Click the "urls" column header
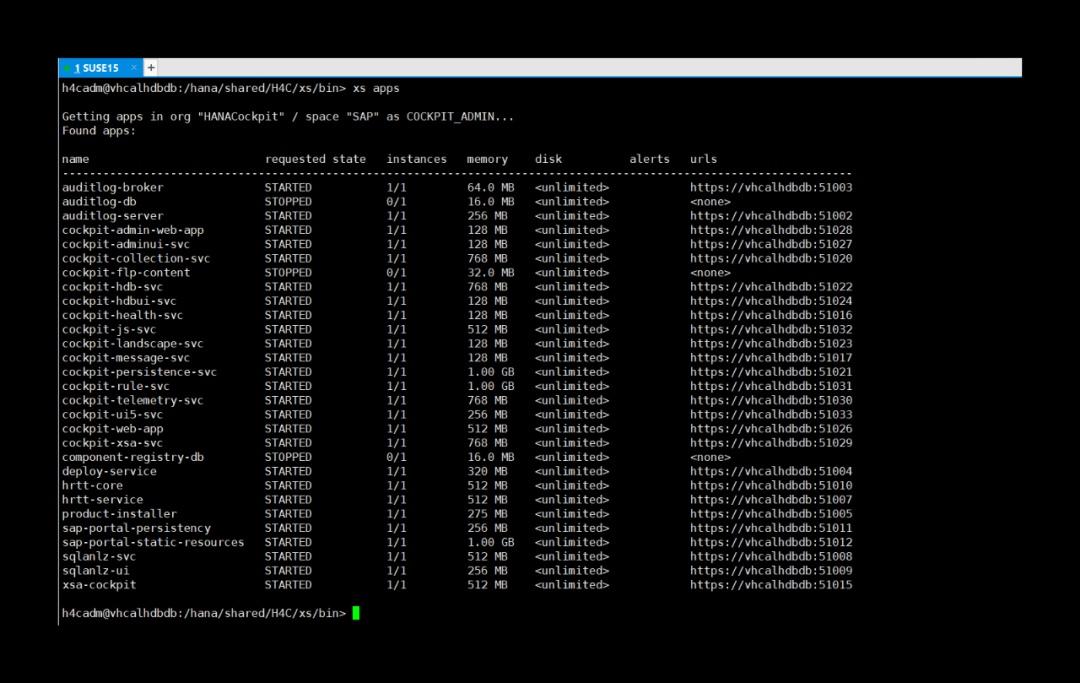1080x683 pixels. (703, 159)
